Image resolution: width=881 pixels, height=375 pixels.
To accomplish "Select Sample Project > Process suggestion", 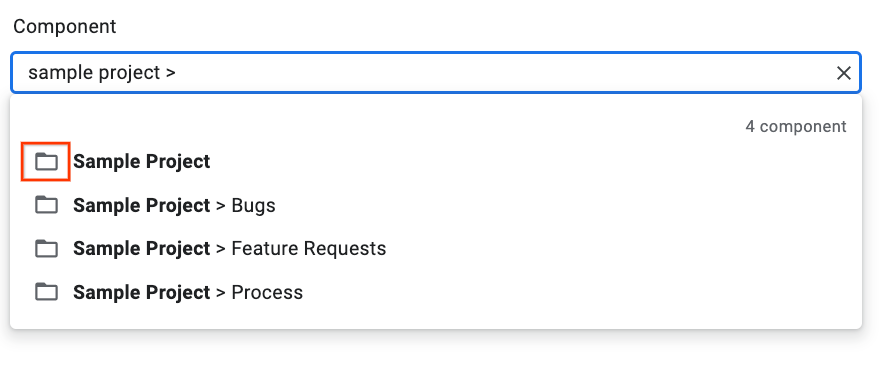I will [x=435, y=292].
